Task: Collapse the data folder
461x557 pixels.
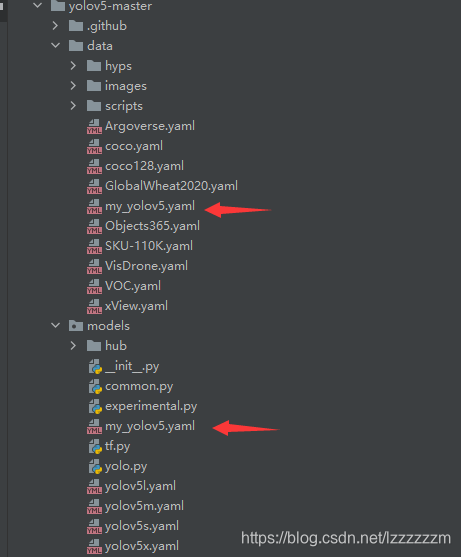Action: (x=55, y=45)
